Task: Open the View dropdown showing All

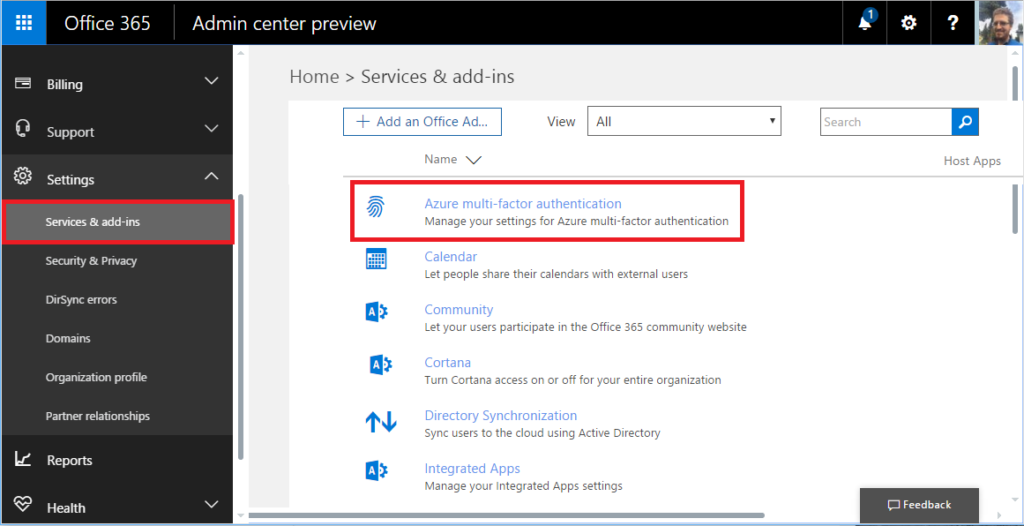Action: (684, 122)
